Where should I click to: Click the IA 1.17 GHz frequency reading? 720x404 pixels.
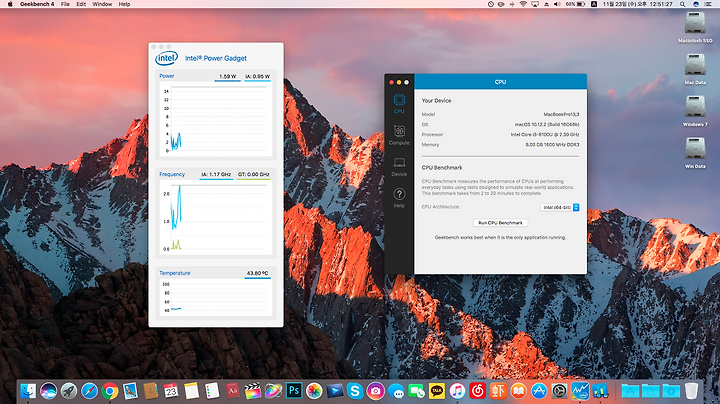pyautogui.click(x=216, y=174)
